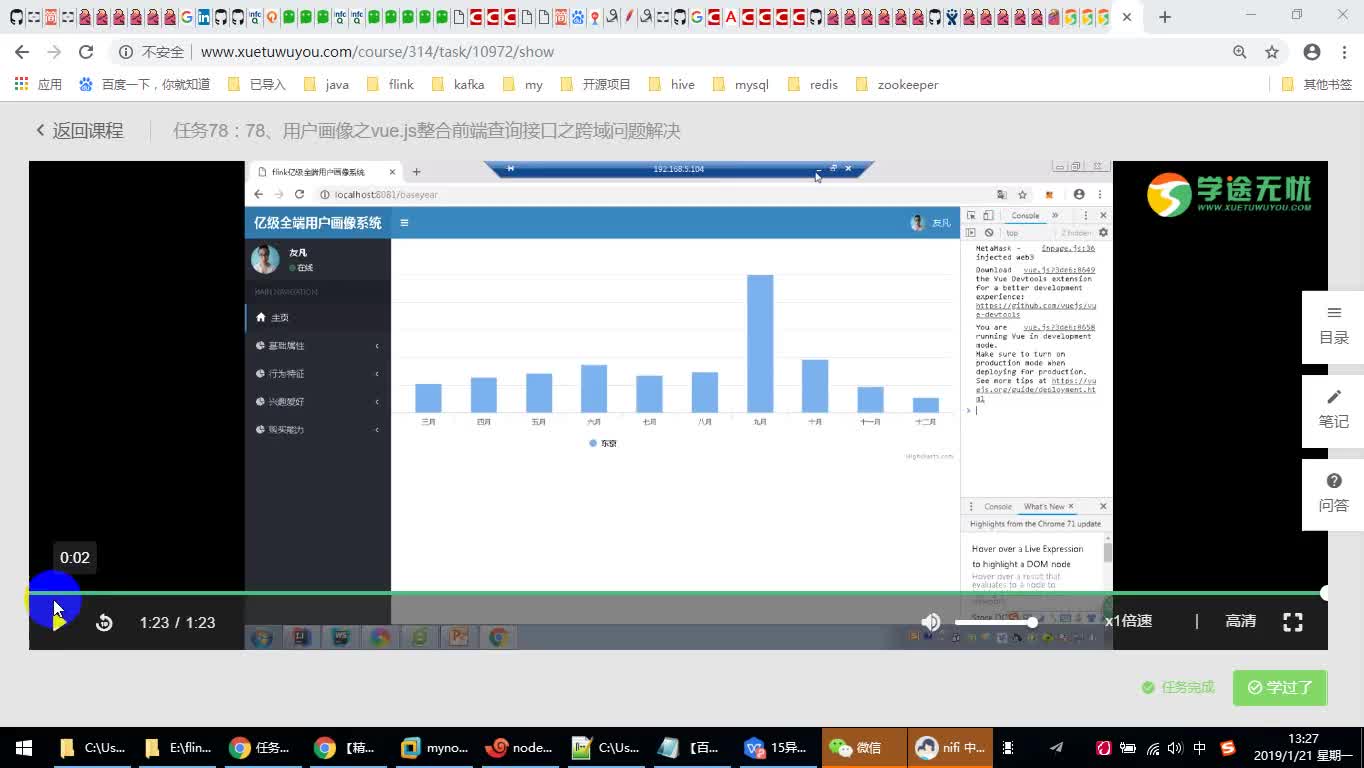Screen dimensions: 1364x768
Task: Click the browser address bar URL
Action: [377, 52]
